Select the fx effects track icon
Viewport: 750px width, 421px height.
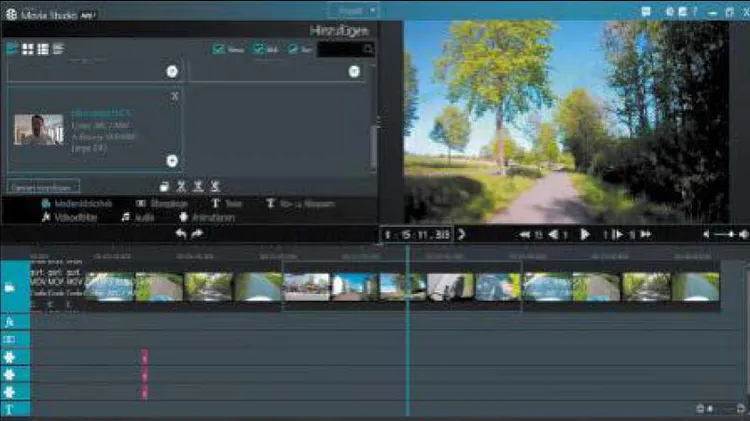9,322
